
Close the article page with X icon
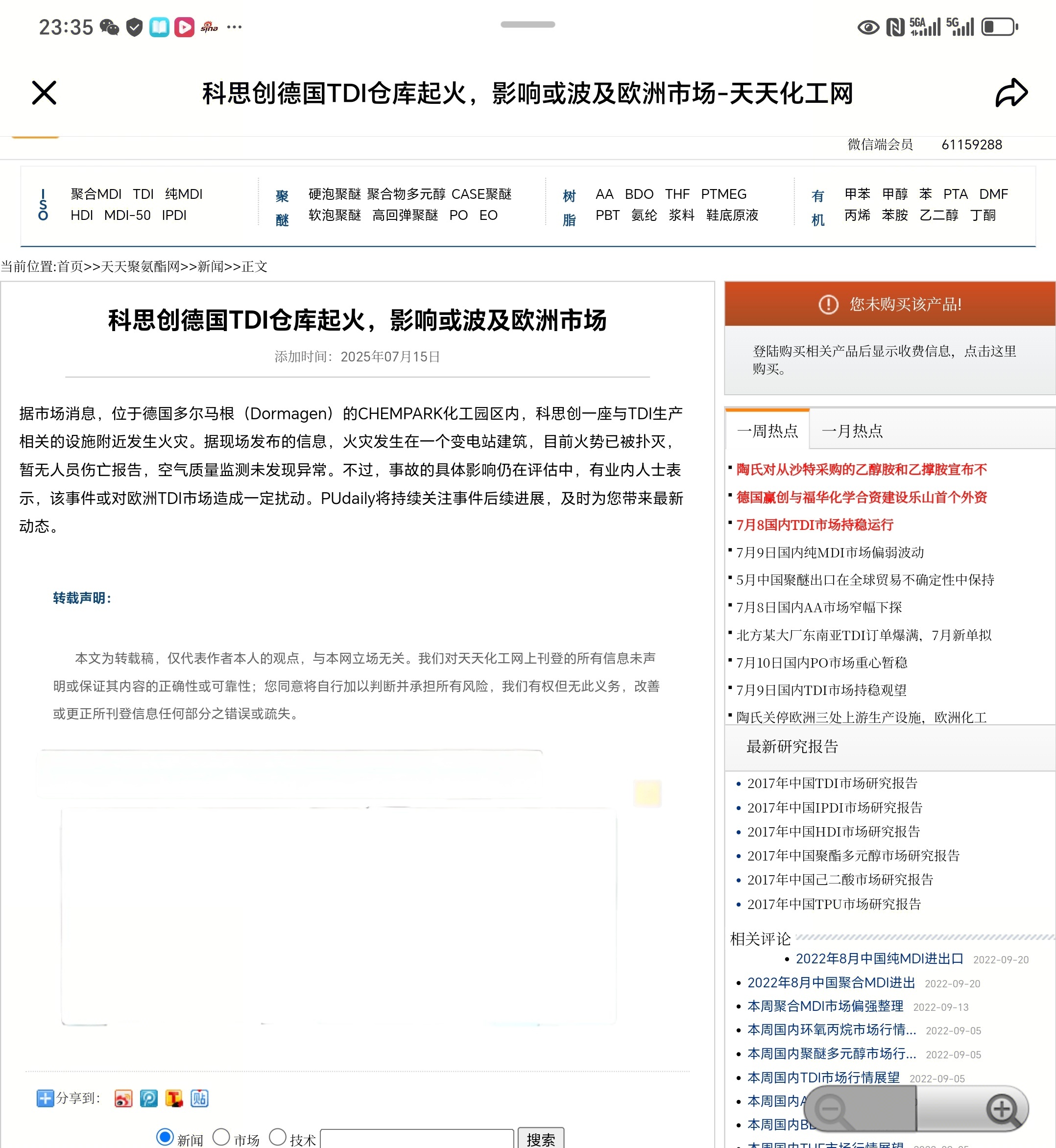pos(44,93)
